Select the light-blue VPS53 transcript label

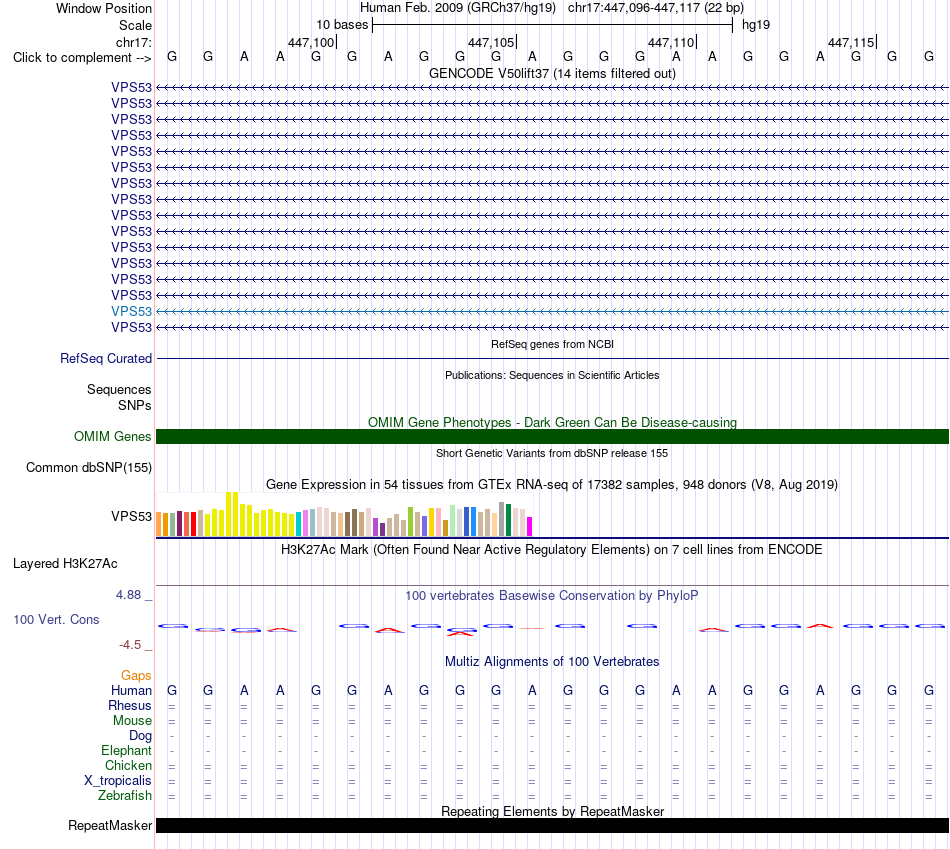(131, 311)
